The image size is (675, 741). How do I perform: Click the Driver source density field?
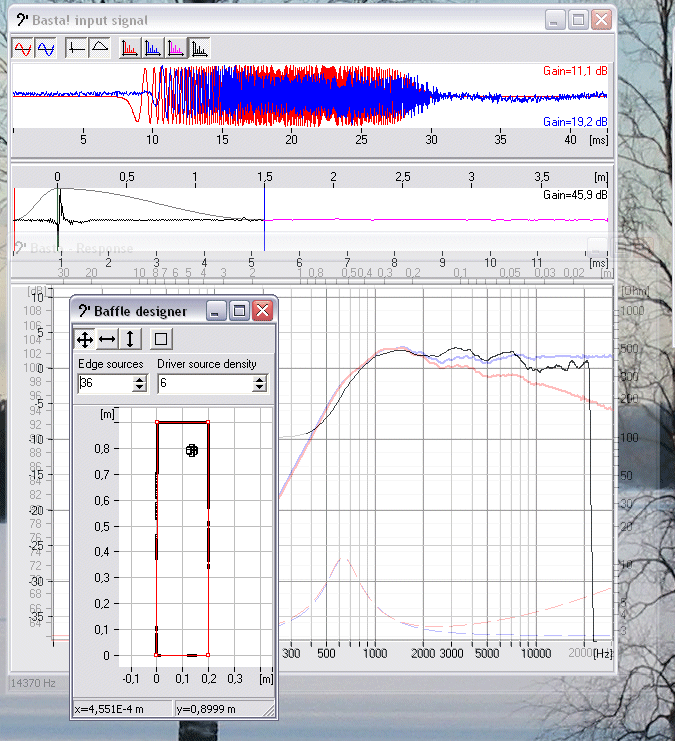pos(205,383)
